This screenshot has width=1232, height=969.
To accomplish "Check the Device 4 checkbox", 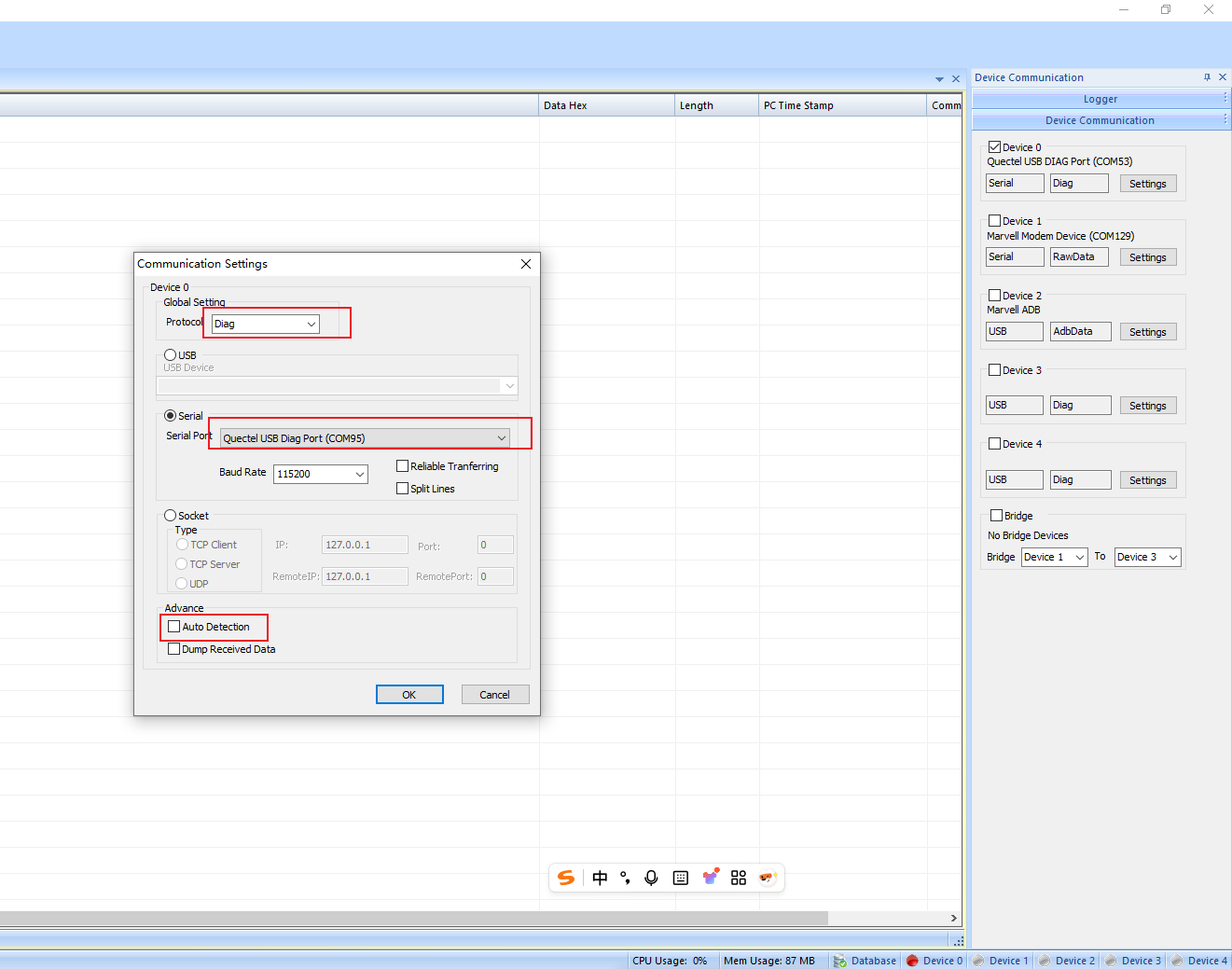I will click(995, 444).
